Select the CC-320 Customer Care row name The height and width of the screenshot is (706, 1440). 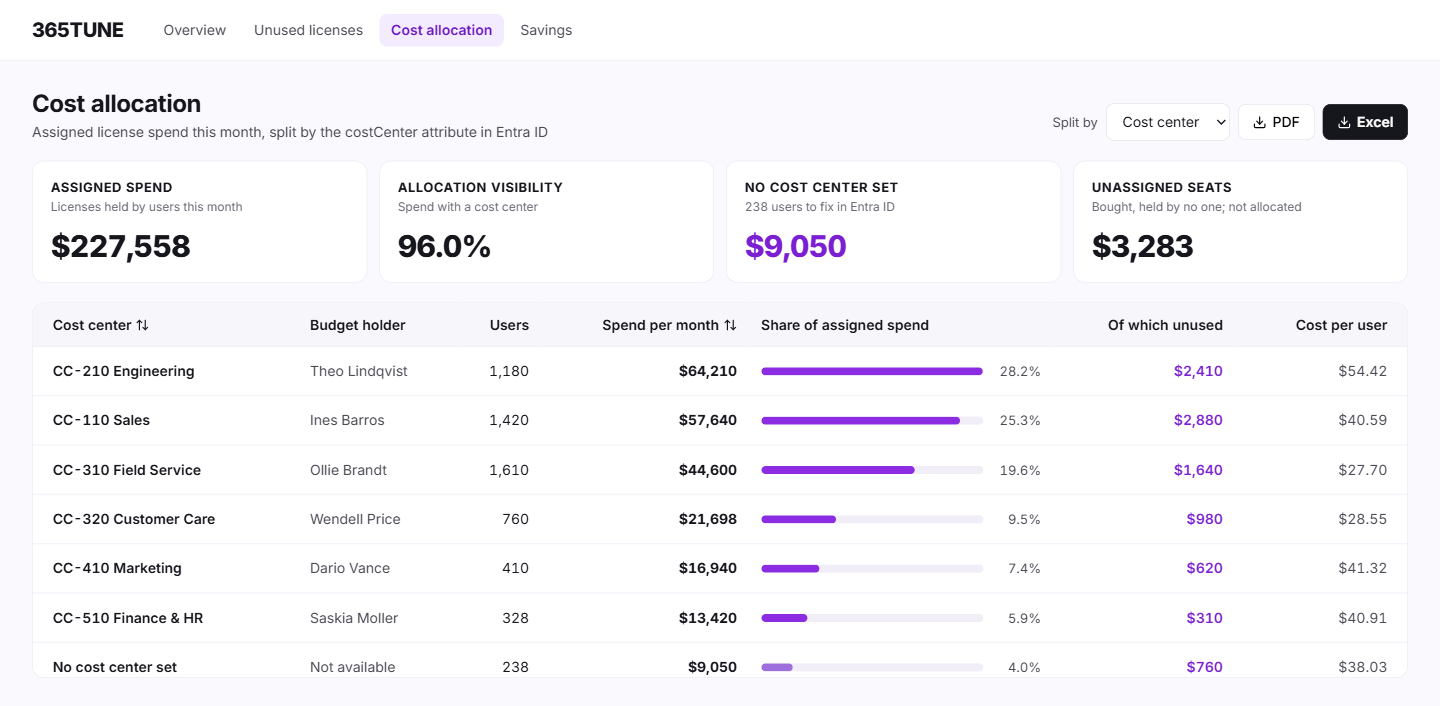pyautogui.click(x=134, y=519)
